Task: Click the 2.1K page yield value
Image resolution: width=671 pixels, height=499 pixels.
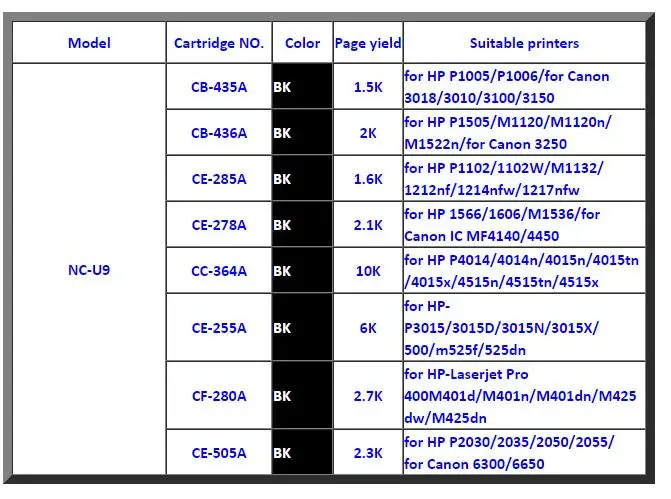Action: click(368, 225)
